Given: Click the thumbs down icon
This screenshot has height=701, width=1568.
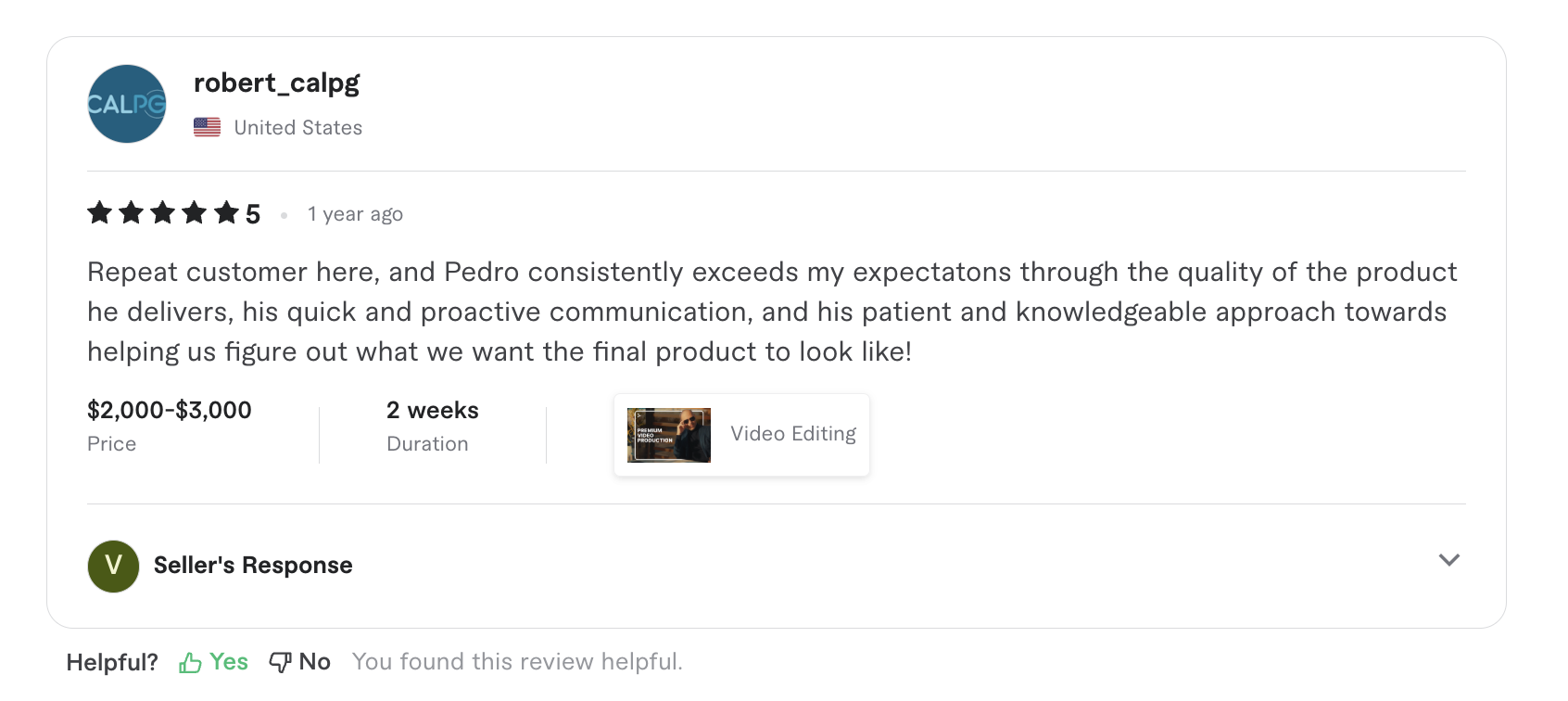Looking at the screenshot, I should pos(280,662).
